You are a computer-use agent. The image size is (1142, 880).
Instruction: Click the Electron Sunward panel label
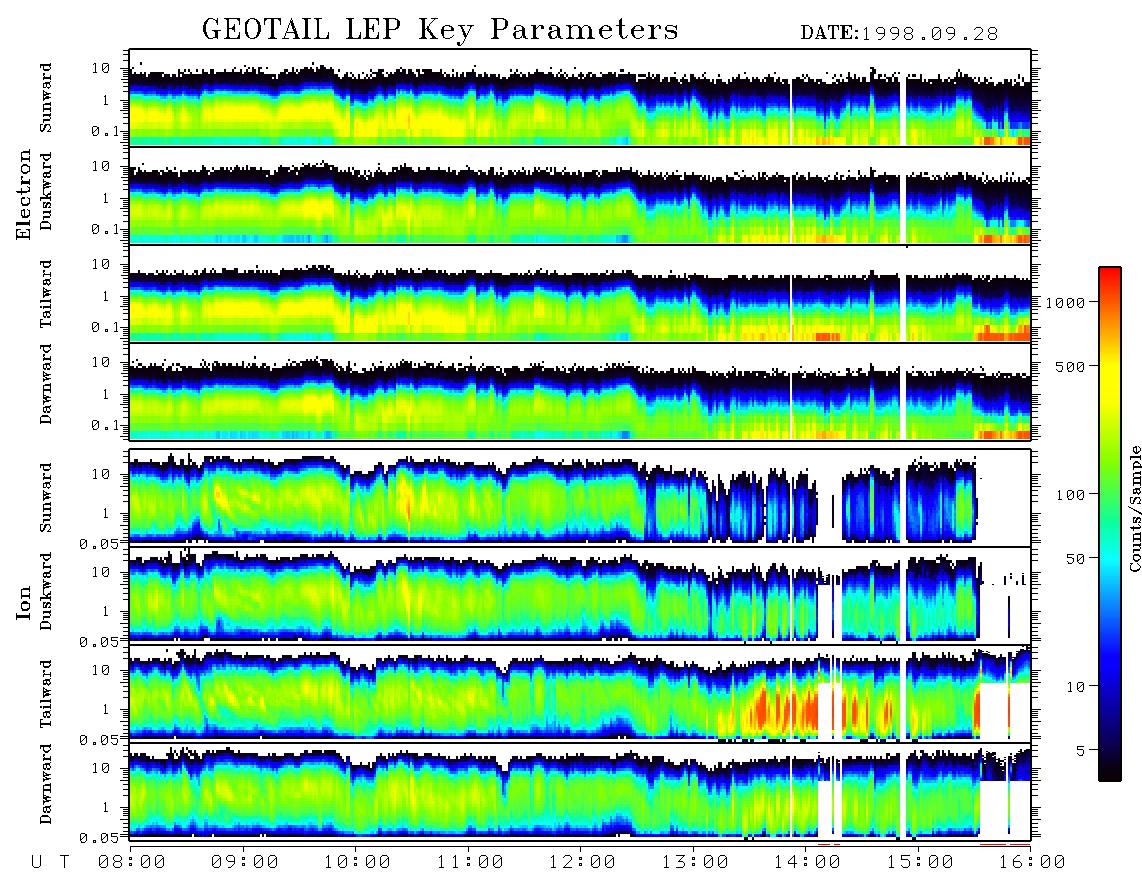(x=46, y=98)
